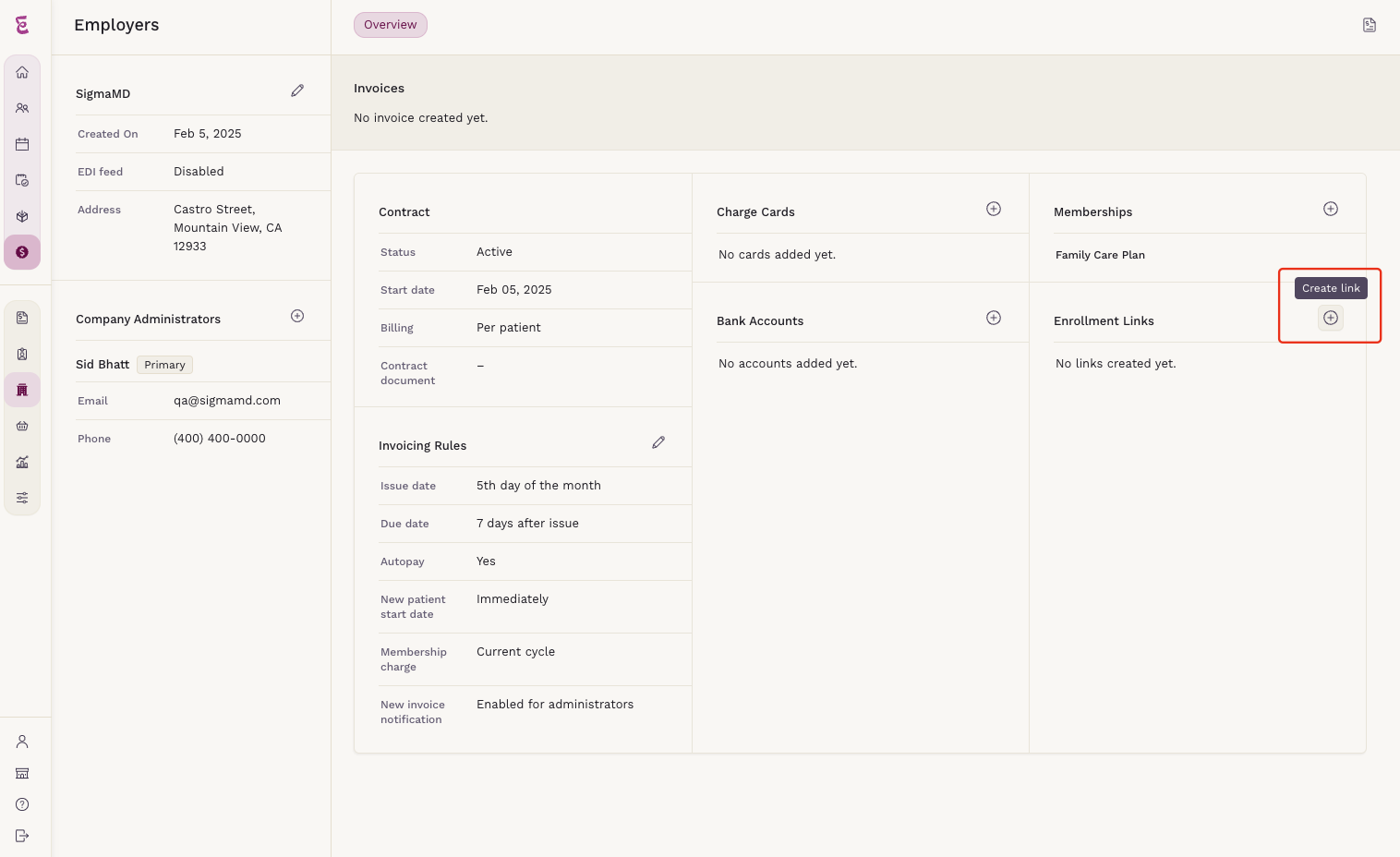Add a Bank Account plus icon
Image resolution: width=1400 pixels, height=857 pixels.
994,318
